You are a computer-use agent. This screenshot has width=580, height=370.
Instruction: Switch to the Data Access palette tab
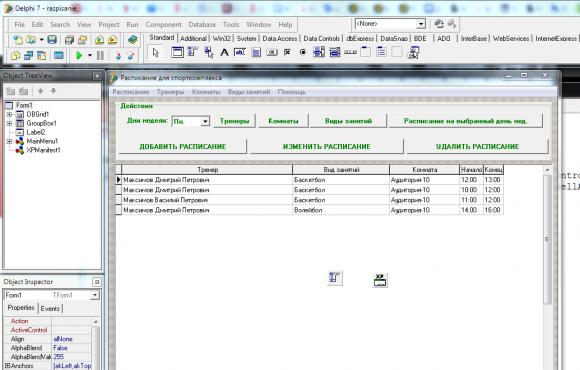[x=280, y=38]
